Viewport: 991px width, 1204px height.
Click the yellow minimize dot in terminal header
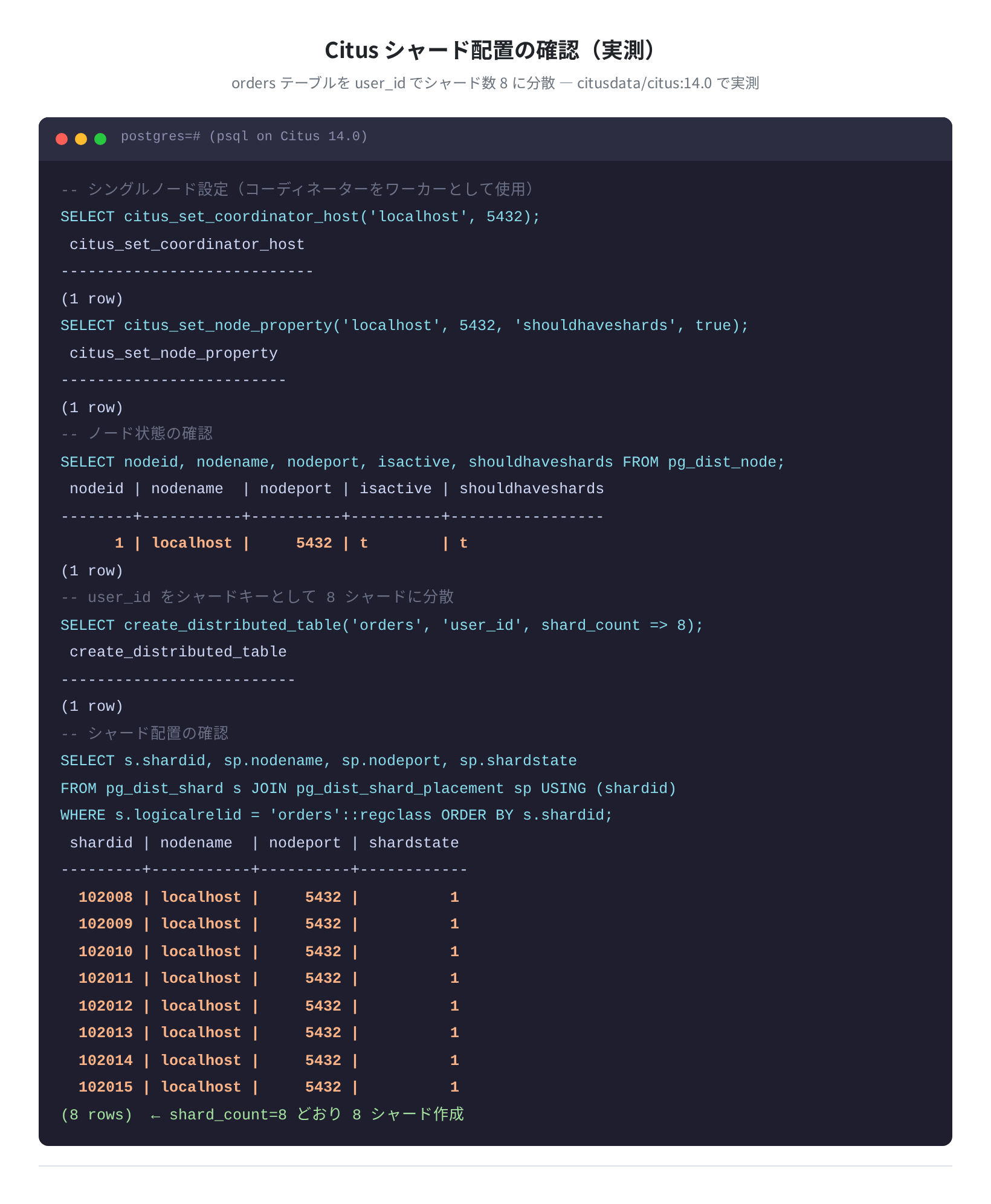click(81, 139)
